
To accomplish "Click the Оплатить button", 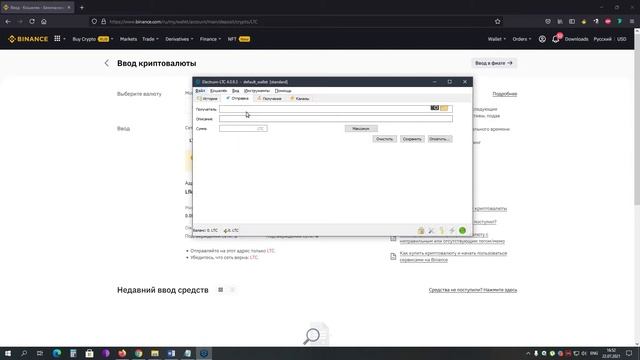I will [440, 139].
